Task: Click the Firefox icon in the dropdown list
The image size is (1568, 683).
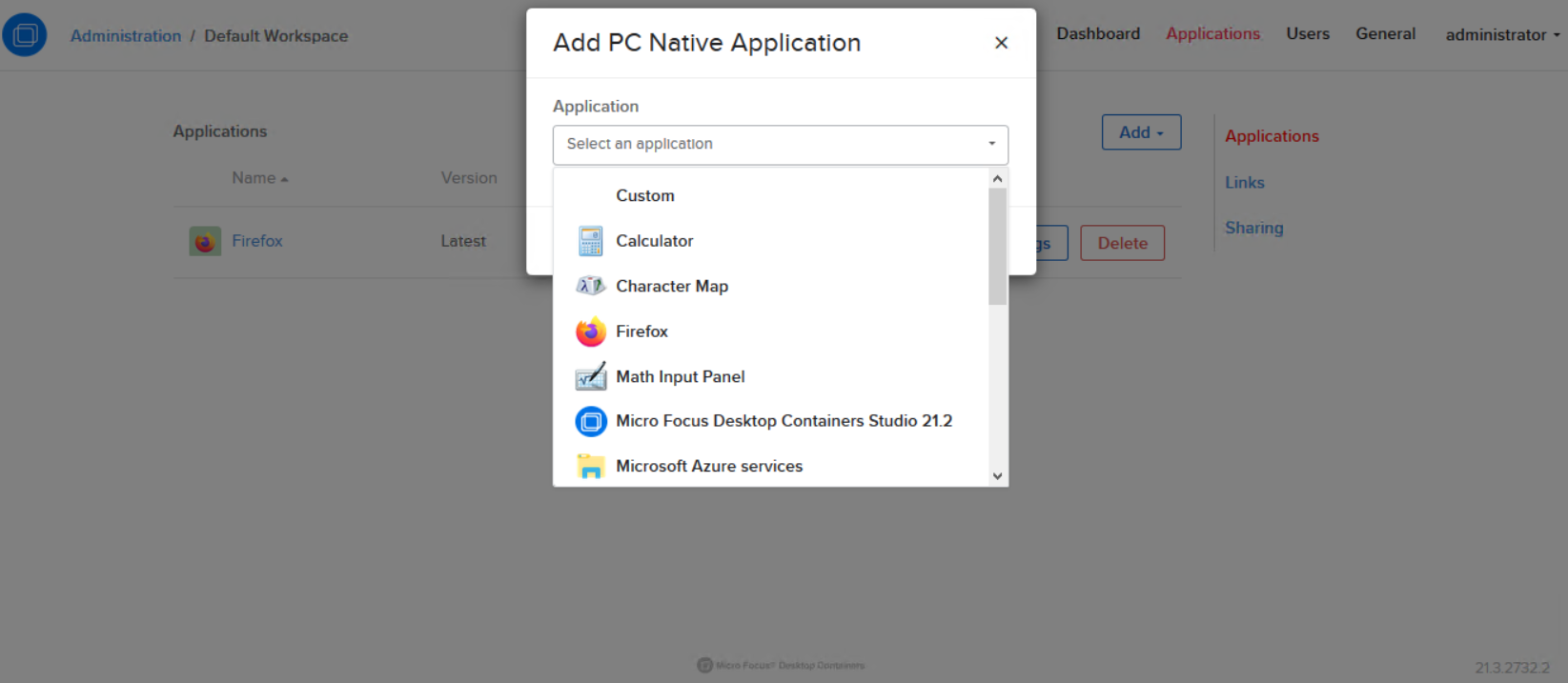Action: click(591, 331)
